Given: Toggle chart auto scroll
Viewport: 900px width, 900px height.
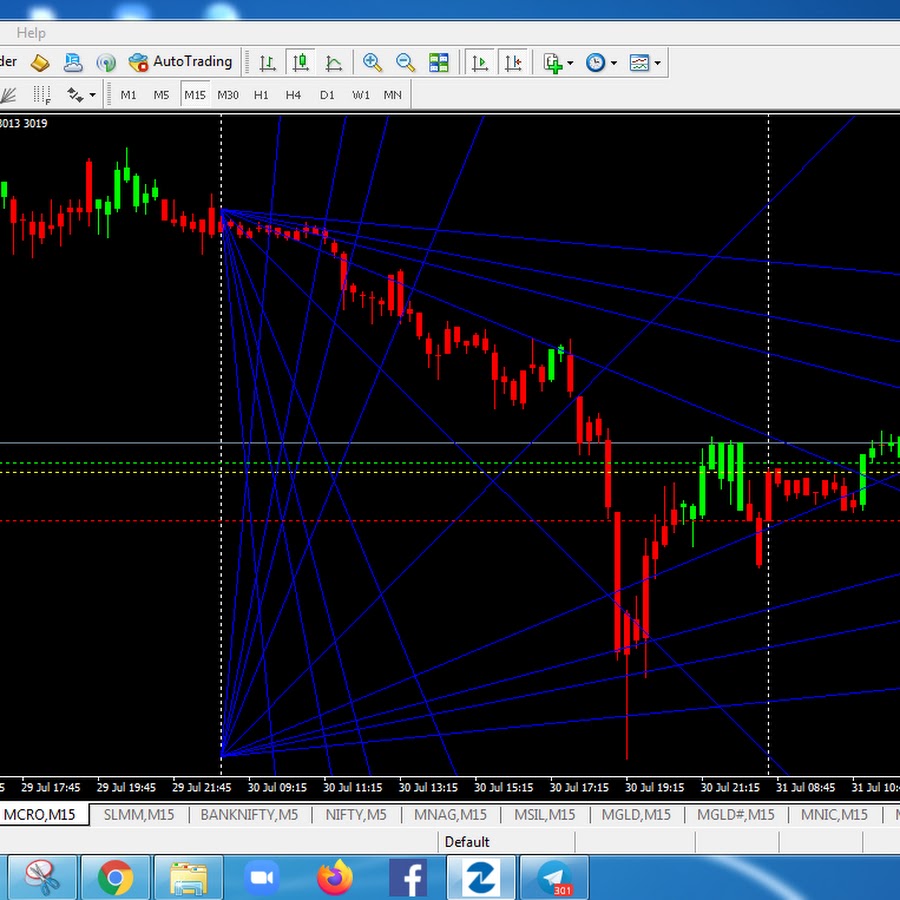Looking at the screenshot, I should [x=480, y=62].
